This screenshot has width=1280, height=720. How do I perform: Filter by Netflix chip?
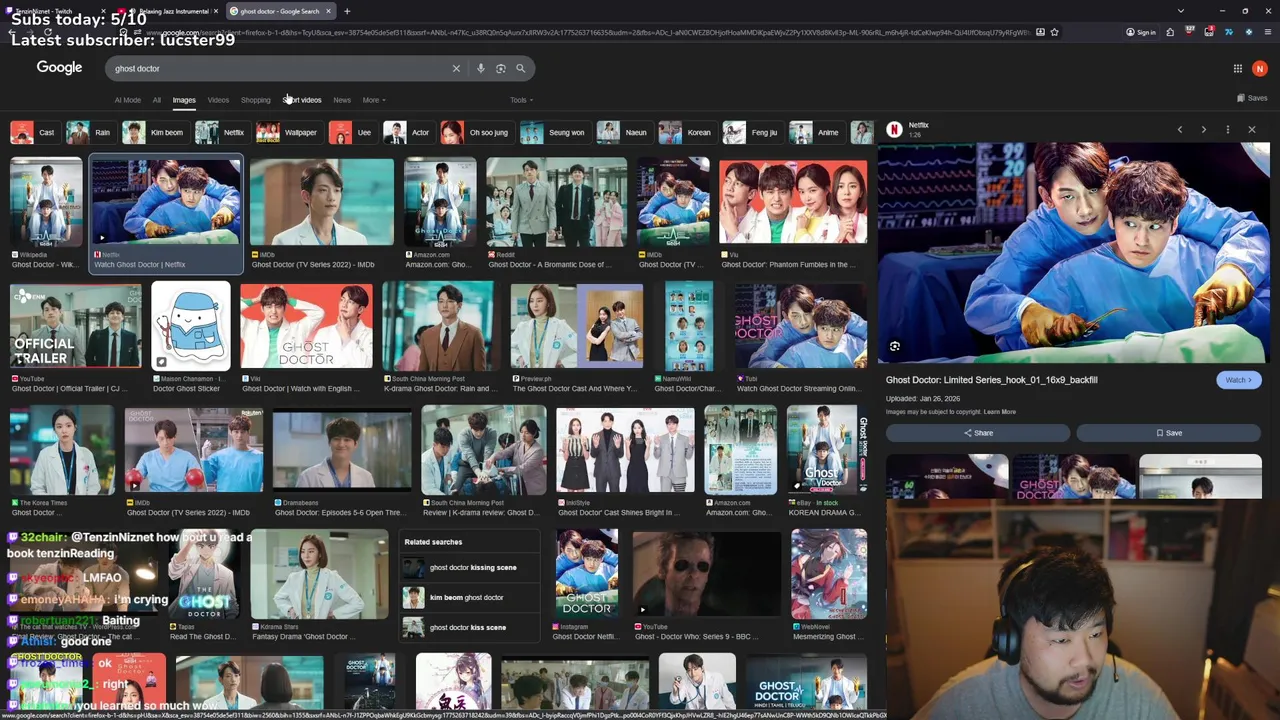[x=221, y=132]
